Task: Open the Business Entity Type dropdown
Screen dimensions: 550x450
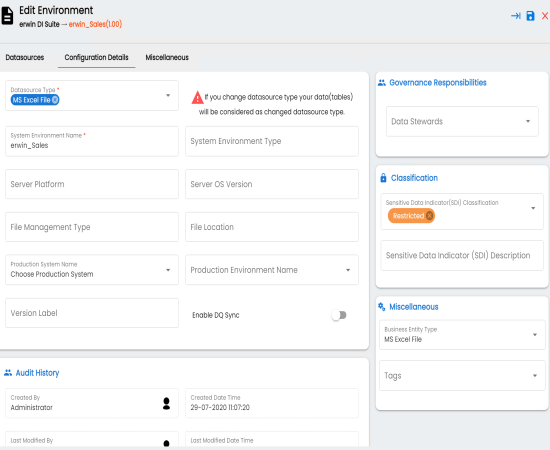Action: coord(535,335)
